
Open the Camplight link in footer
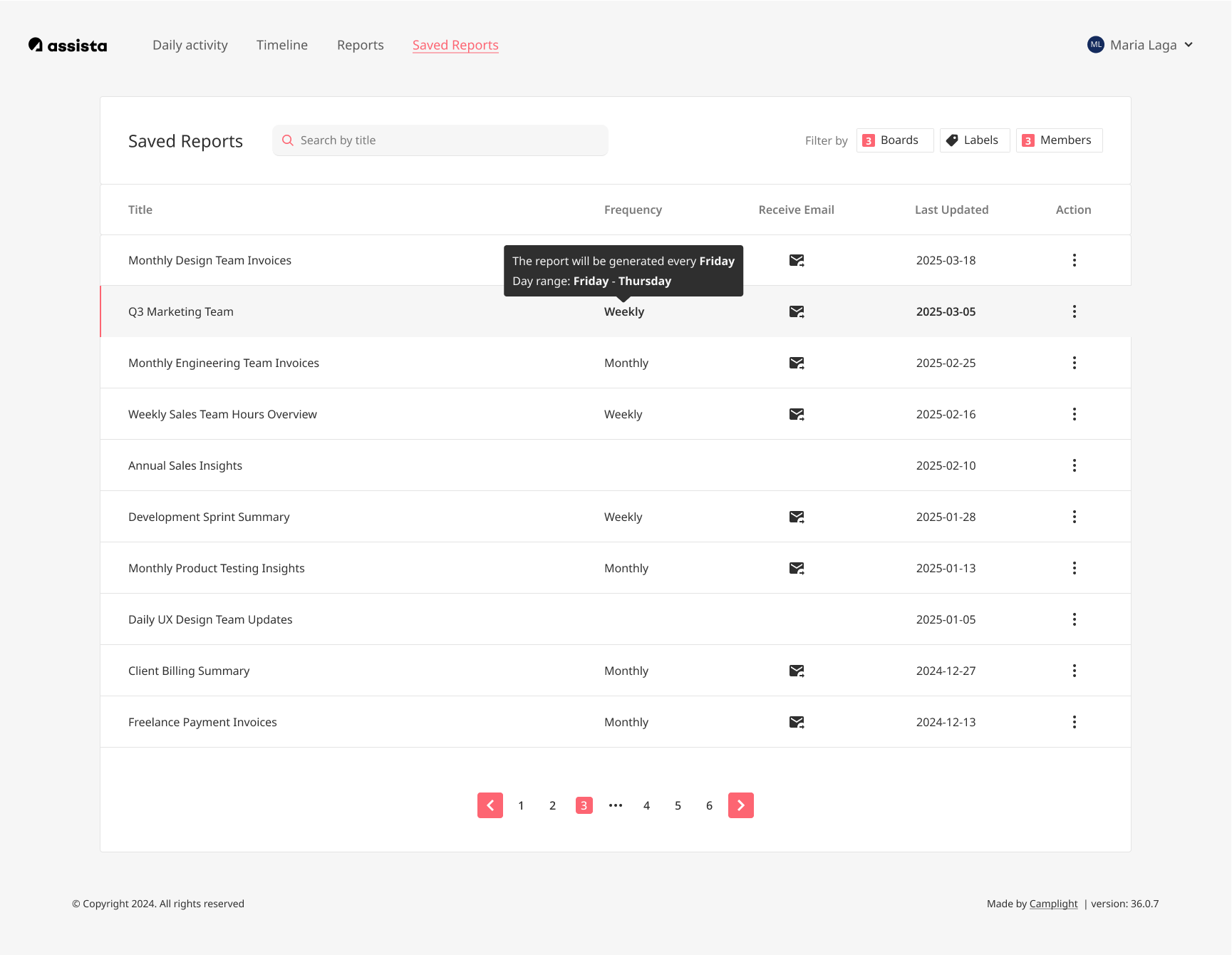click(1053, 904)
